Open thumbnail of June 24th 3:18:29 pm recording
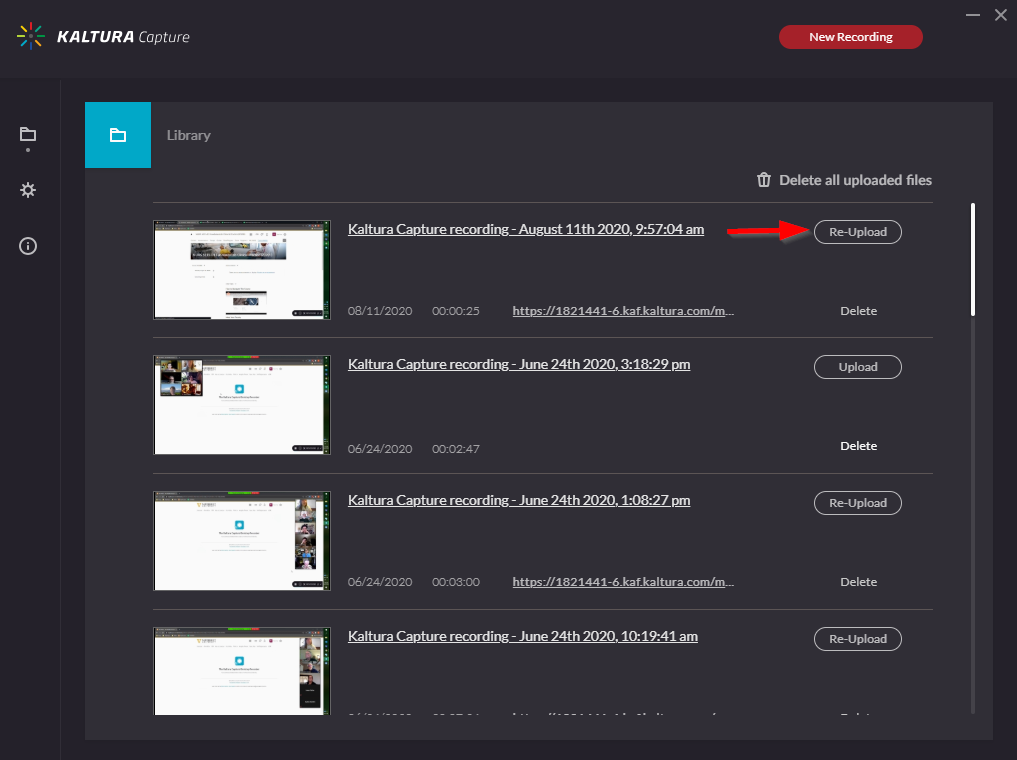This screenshot has height=760, width=1017. point(242,405)
